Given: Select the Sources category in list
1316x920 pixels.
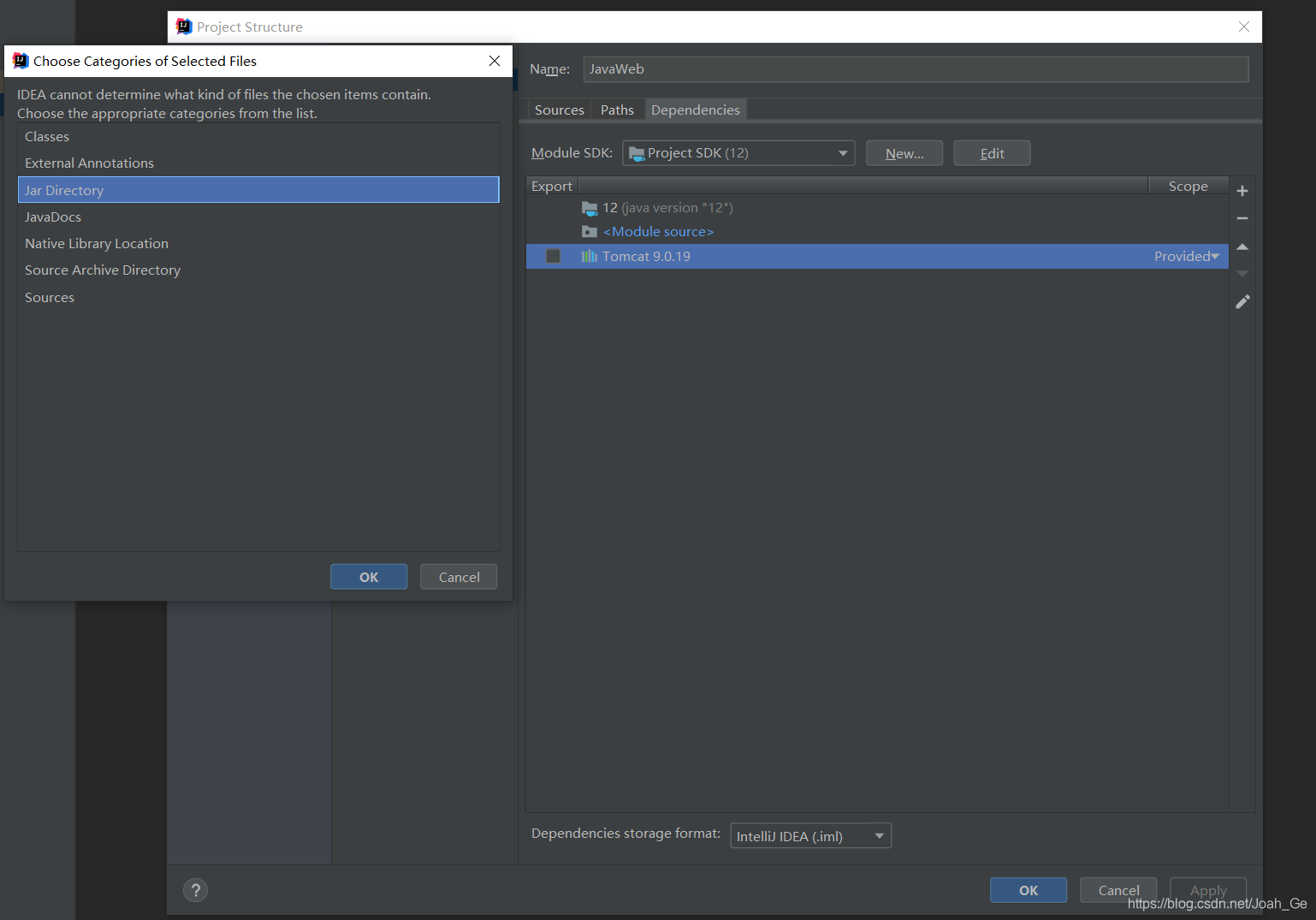Looking at the screenshot, I should 258,297.
